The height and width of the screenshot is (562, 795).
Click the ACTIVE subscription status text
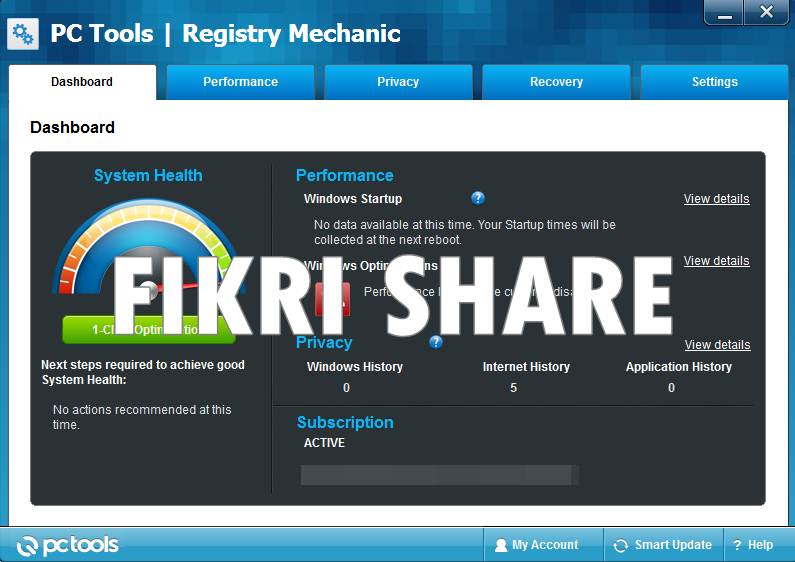[324, 443]
